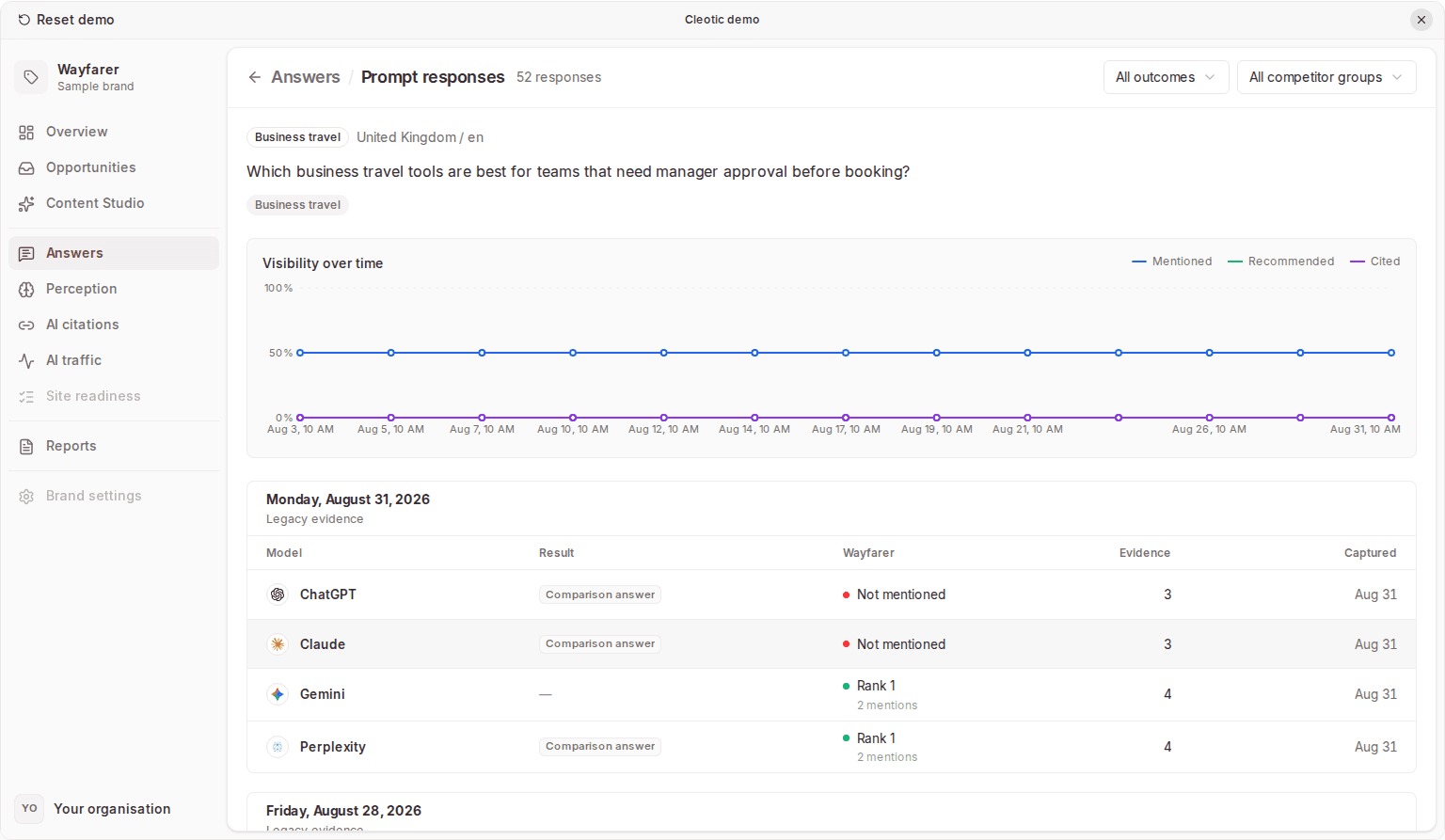Screen dimensions: 1445x840
Task: Go to the Opportunities page
Action: tap(113, 168)
